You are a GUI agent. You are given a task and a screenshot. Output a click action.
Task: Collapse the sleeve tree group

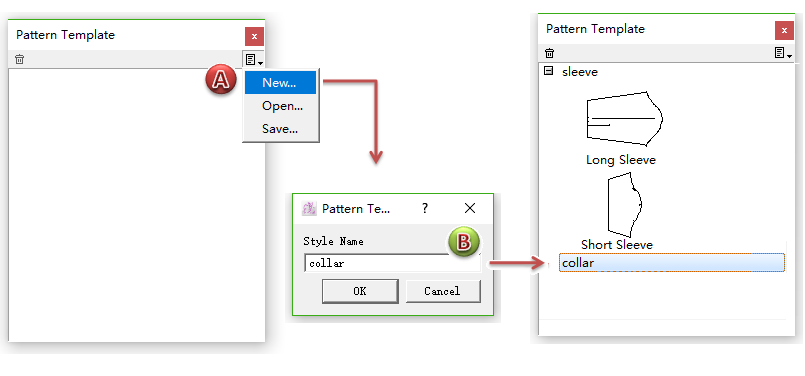(548, 71)
